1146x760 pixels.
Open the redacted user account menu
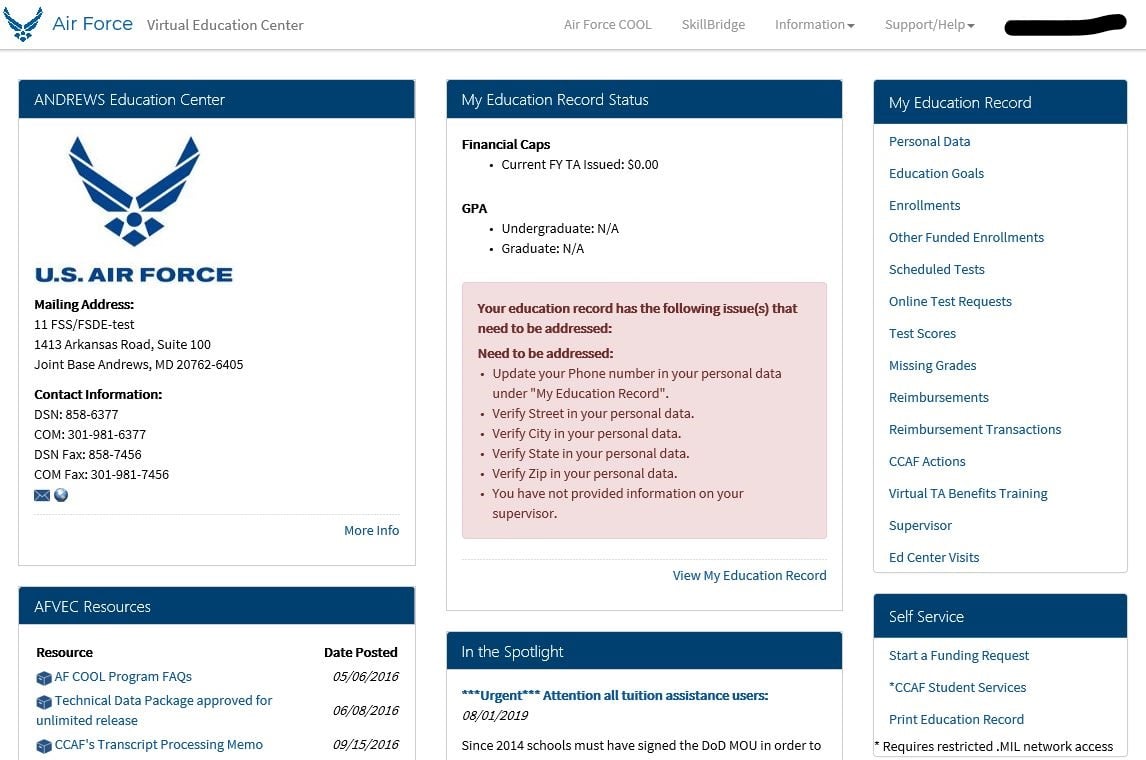1065,25
